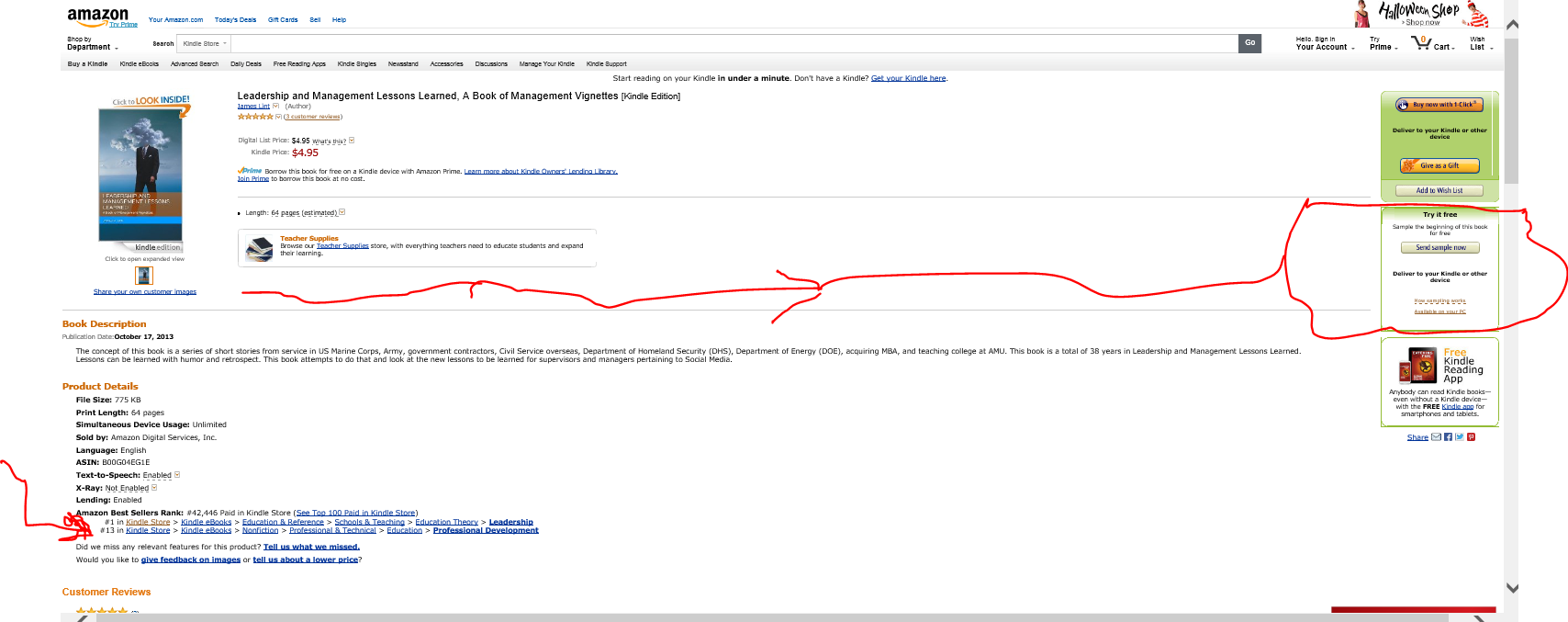Open Today's Deals nav link
Image resolution: width=1568 pixels, height=622 pixels.
pyautogui.click(x=235, y=19)
